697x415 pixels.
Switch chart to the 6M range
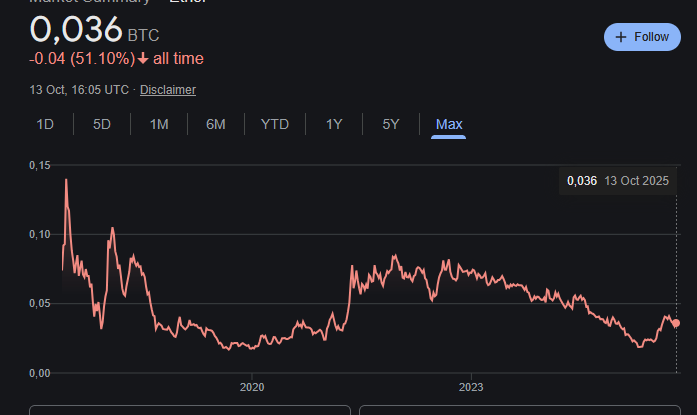(x=216, y=125)
